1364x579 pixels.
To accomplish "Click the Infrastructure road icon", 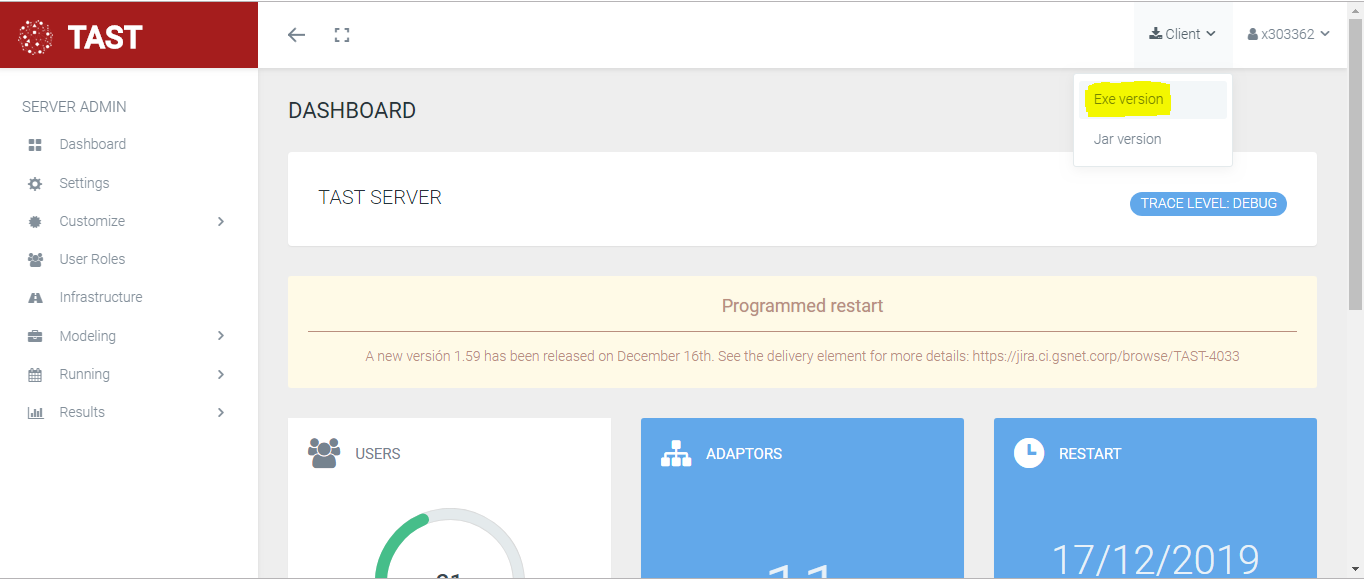I will point(35,298).
